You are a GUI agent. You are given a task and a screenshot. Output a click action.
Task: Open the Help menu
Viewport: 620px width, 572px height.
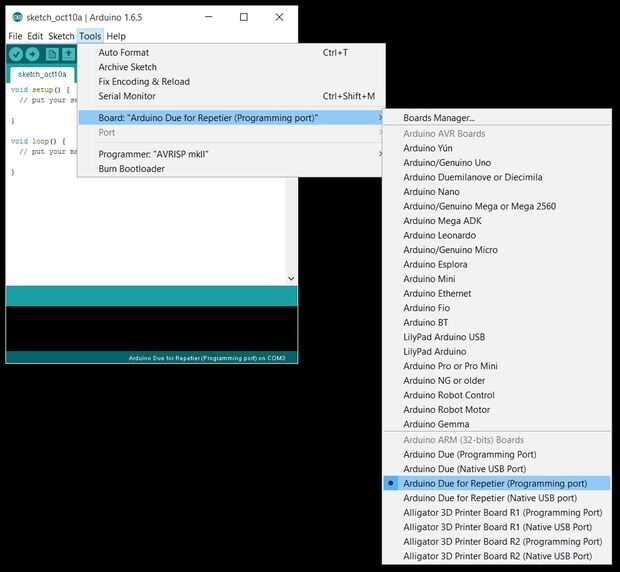point(116,36)
